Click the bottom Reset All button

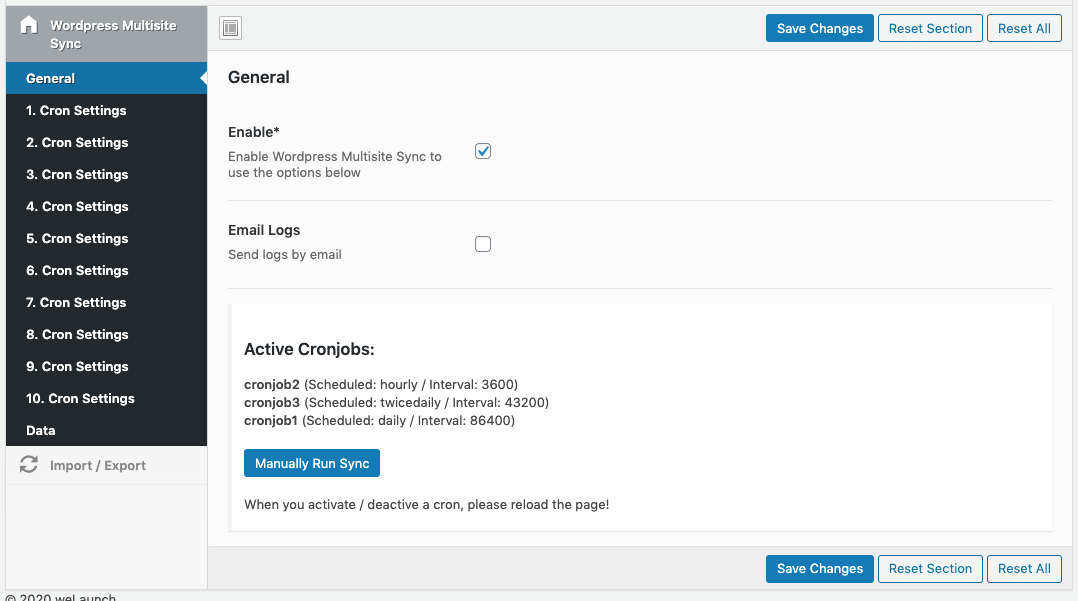(1024, 568)
